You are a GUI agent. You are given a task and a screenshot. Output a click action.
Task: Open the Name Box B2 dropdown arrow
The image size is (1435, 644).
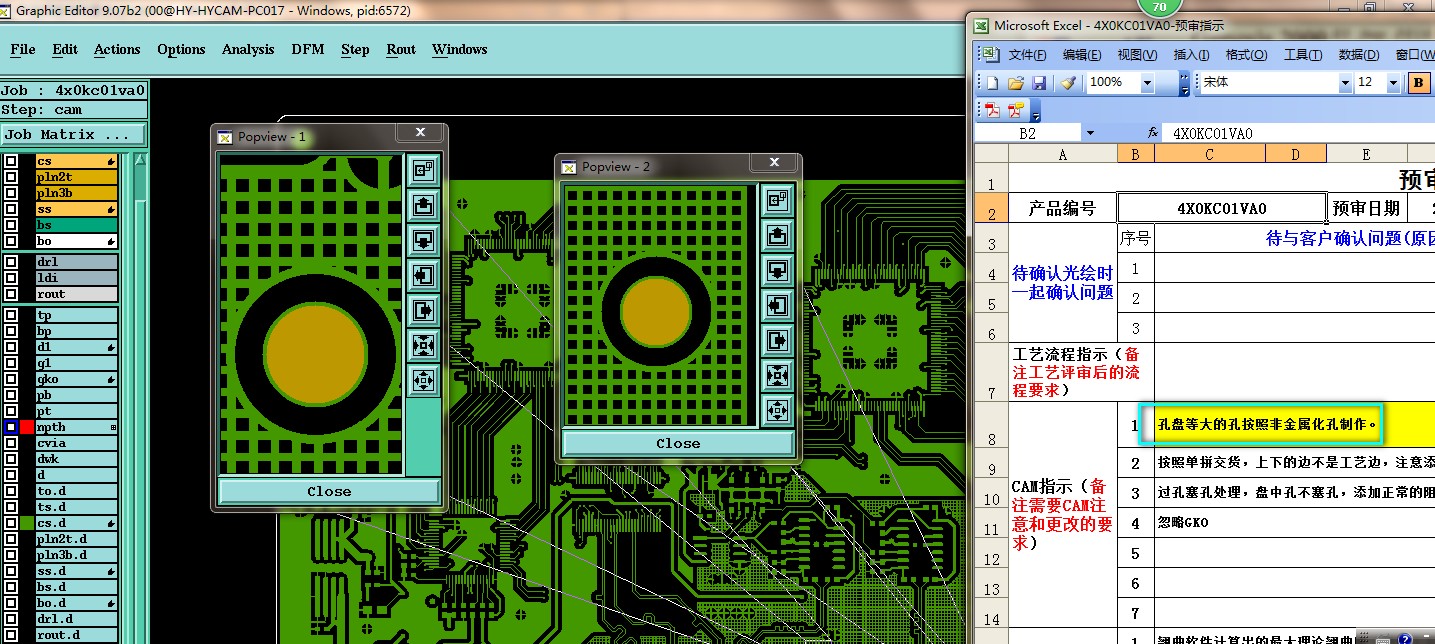point(1089,133)
